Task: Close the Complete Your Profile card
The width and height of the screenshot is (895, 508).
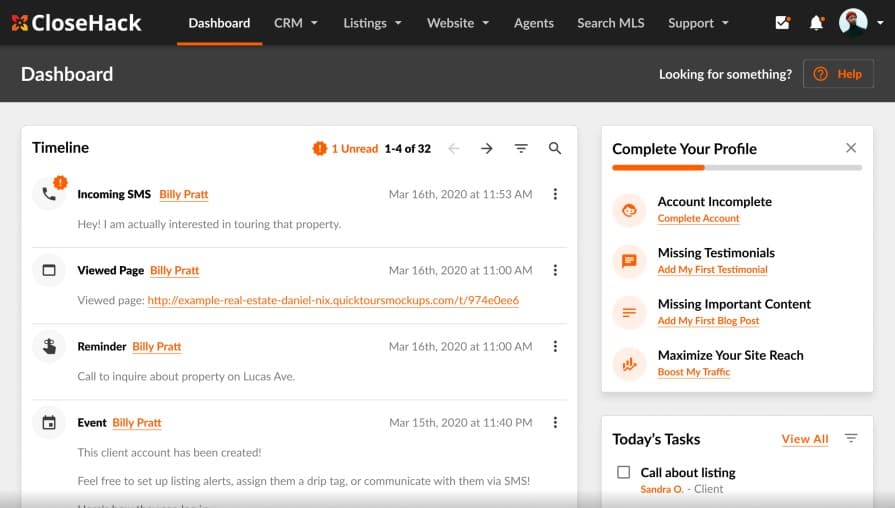Action: (x=851, y=148)
